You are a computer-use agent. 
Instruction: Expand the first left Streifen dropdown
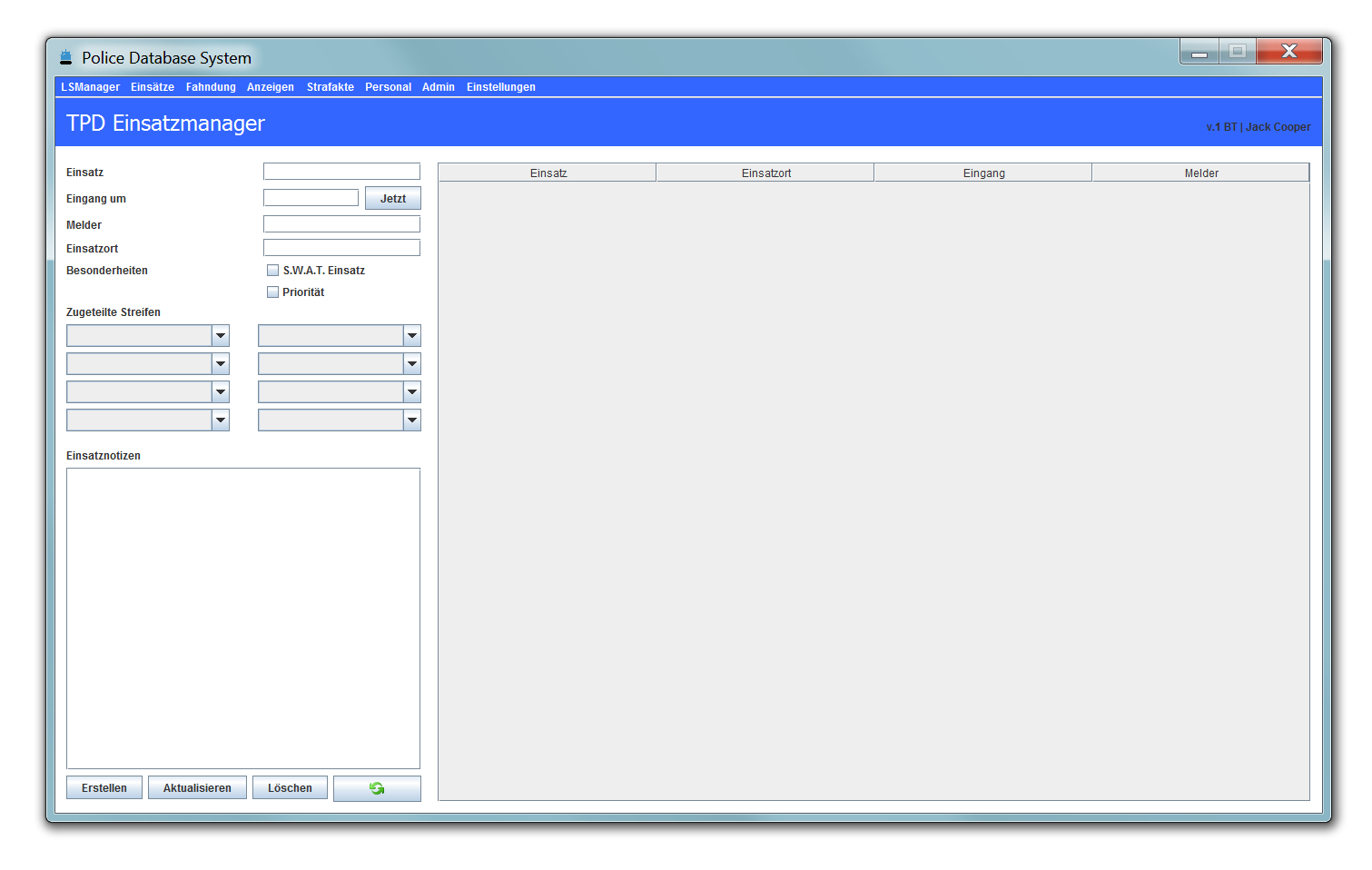coord(148,336)
